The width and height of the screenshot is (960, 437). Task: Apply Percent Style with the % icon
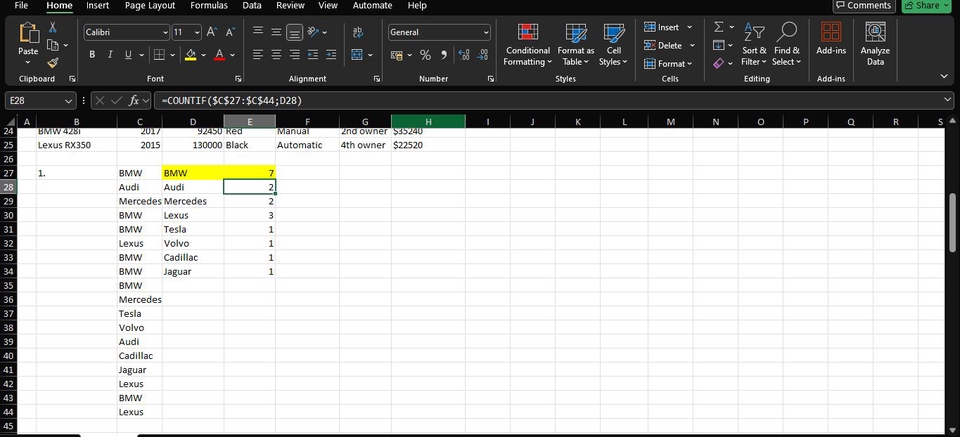pos(426,55)
